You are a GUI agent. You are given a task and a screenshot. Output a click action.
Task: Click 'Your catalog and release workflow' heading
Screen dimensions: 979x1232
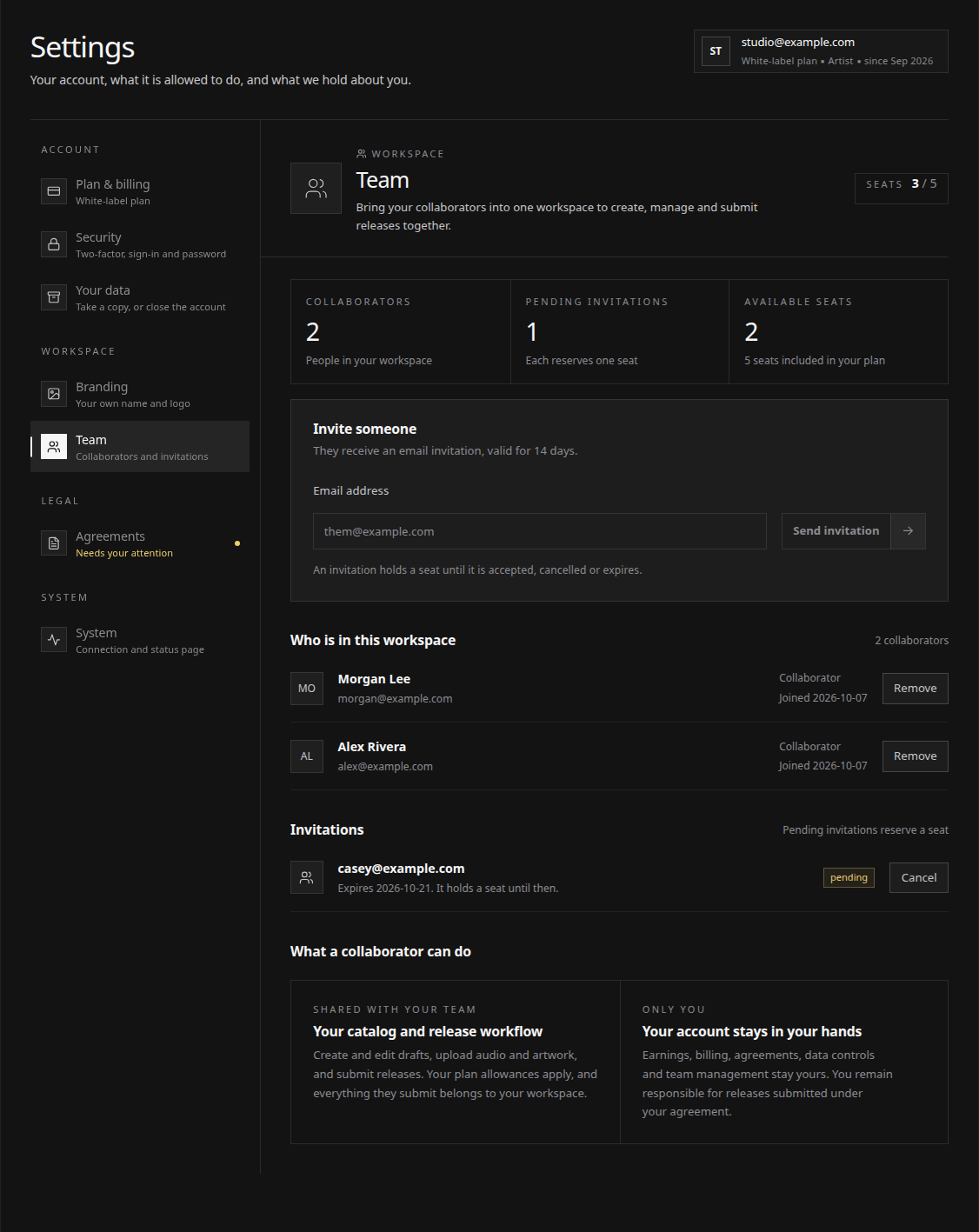[x=428, y=1032]
